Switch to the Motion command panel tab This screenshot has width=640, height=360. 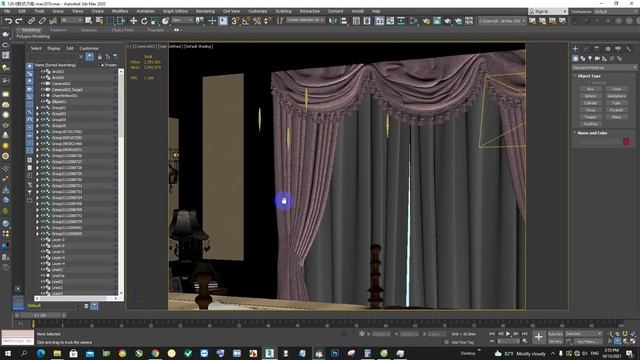[607, 49]
